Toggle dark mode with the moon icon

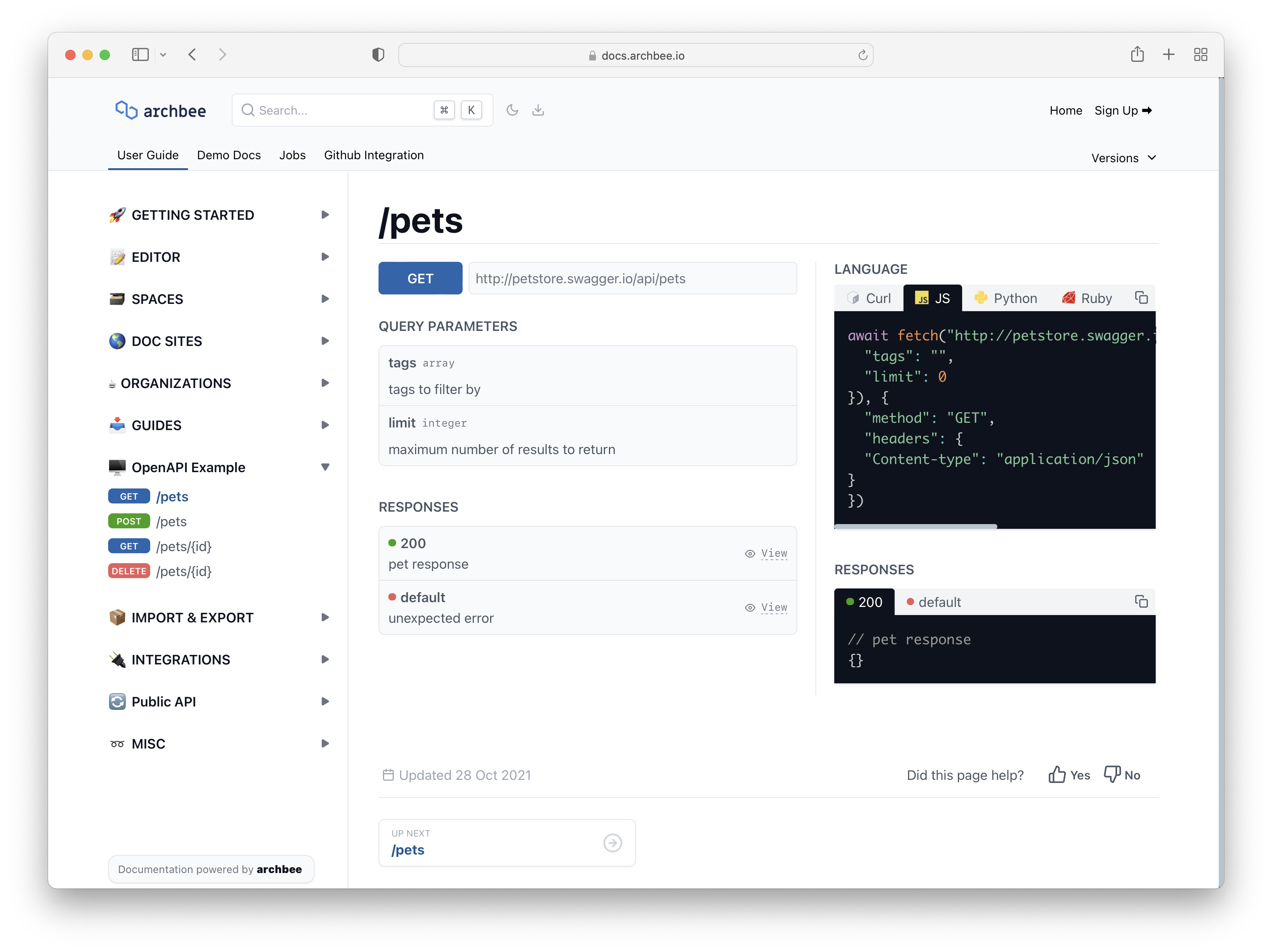coord(512,110)
